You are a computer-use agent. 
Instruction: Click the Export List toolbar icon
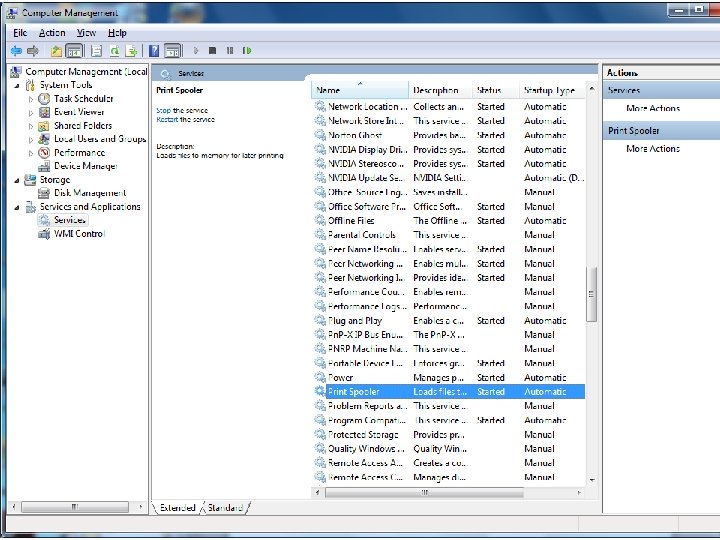click(x=132, y=51)
